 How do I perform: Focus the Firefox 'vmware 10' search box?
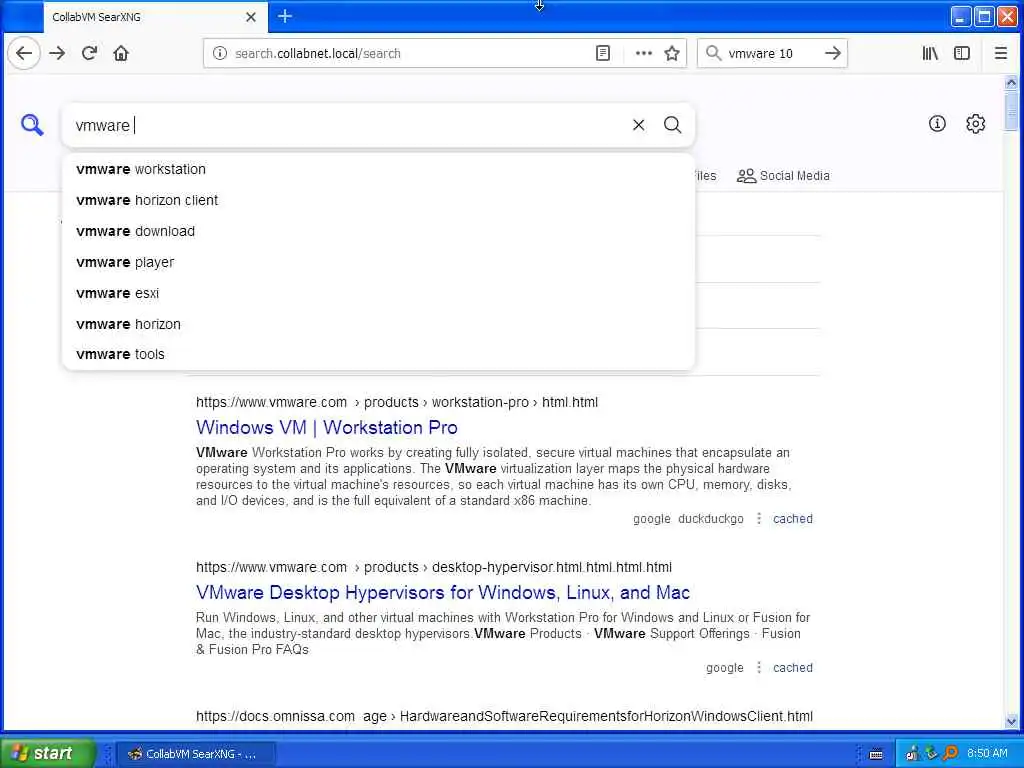tap(771, 54)
